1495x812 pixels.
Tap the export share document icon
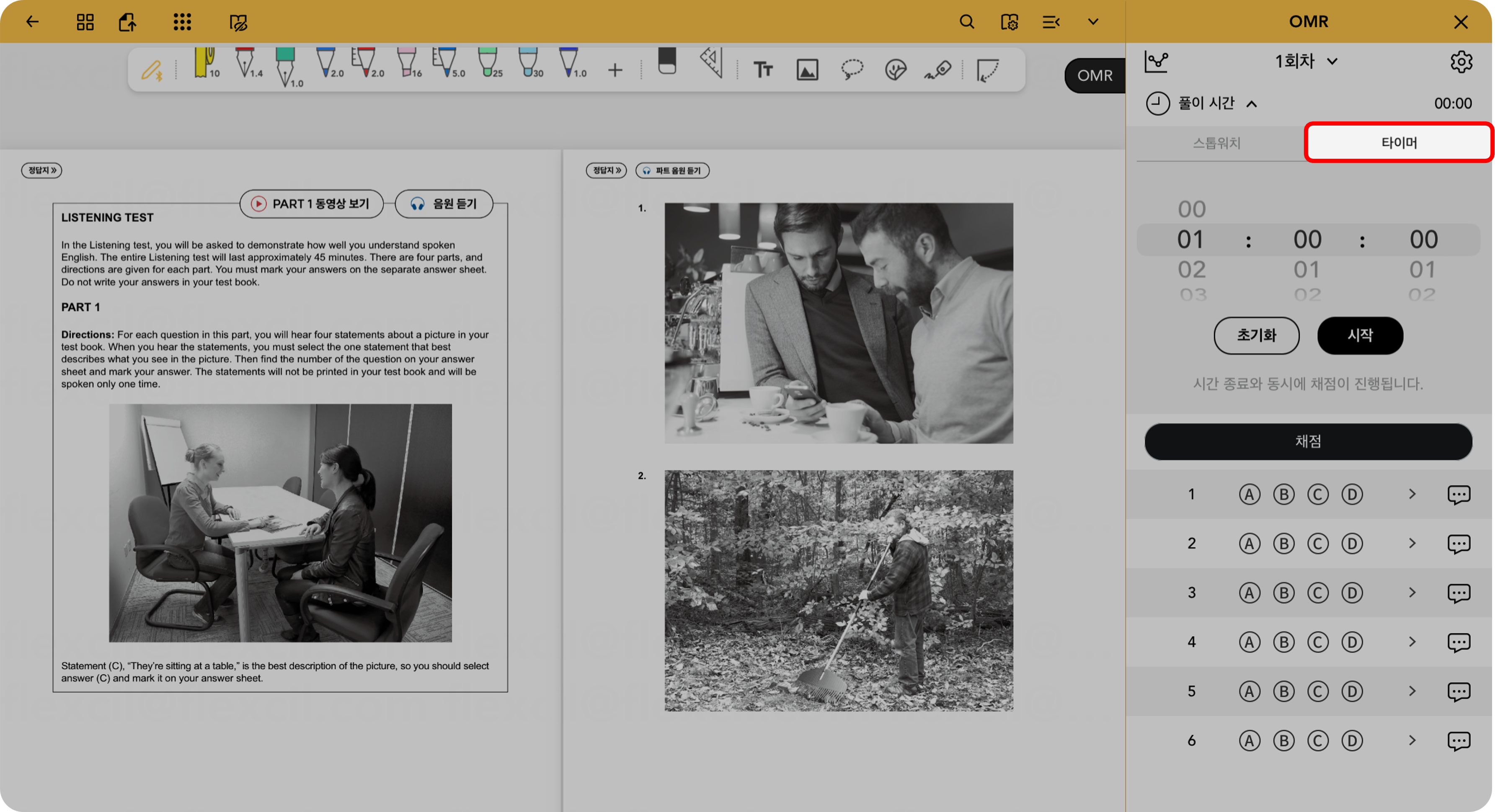click(x=128, y=22)
